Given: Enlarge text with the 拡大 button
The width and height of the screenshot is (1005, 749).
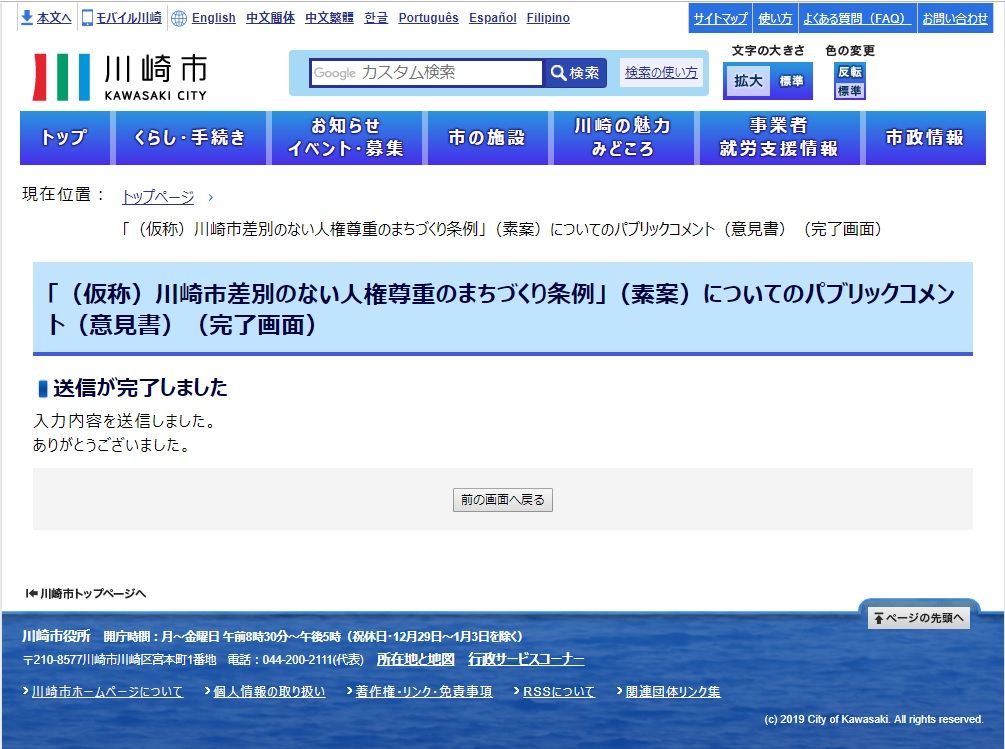Looking at the screenshot, I should 747,81.
